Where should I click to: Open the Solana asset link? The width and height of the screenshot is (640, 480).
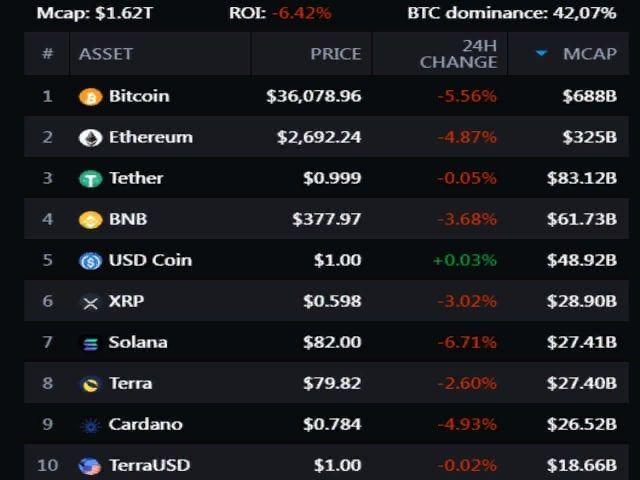click(x=138, y=343)
